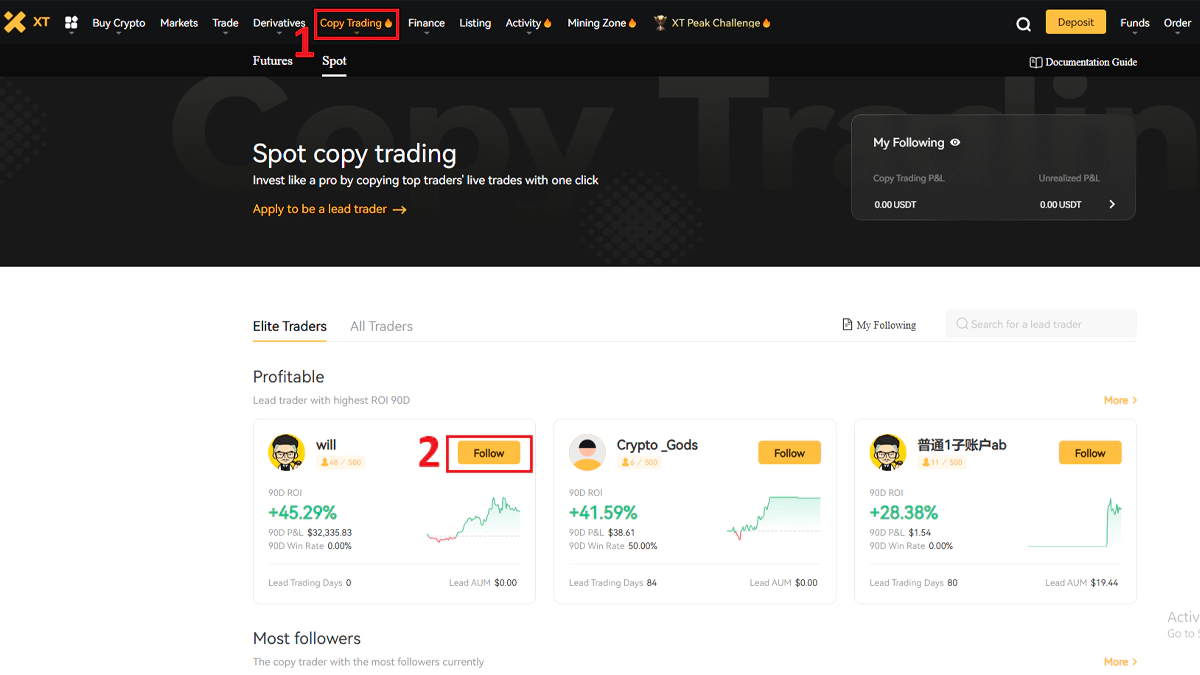Click the trader name Crypto _Gods
Viewport: 1200px width, 675px height.
[x=657, y=444]
